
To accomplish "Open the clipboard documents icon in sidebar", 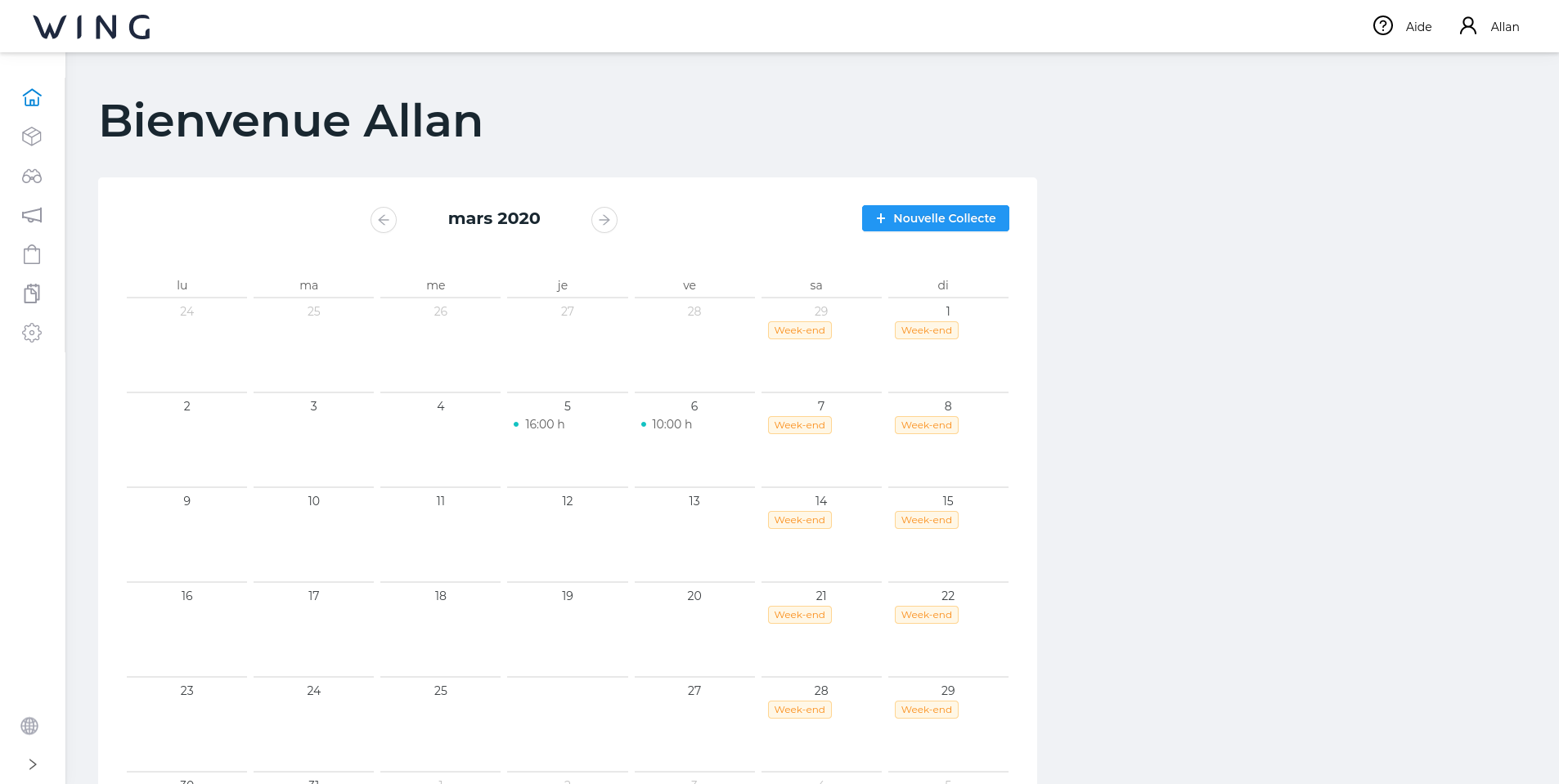I will 32,293.
